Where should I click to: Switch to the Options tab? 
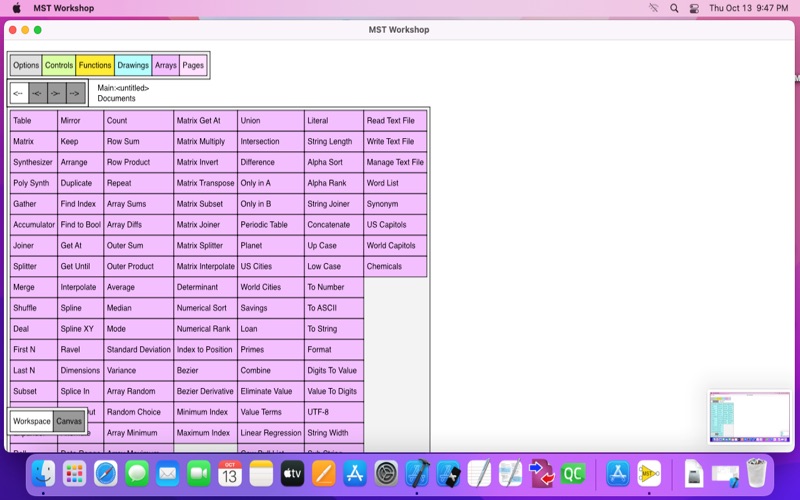click(x=26, y=66)
